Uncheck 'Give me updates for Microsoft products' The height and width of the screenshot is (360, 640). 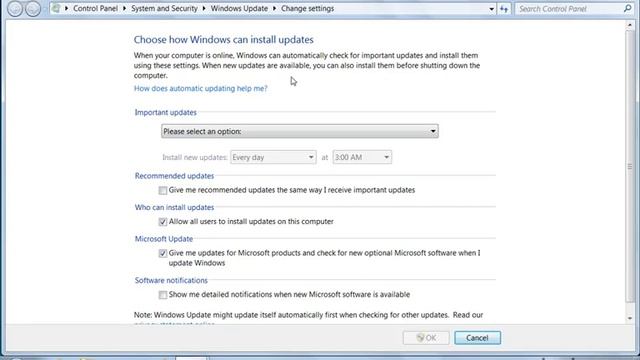point(163,253)
